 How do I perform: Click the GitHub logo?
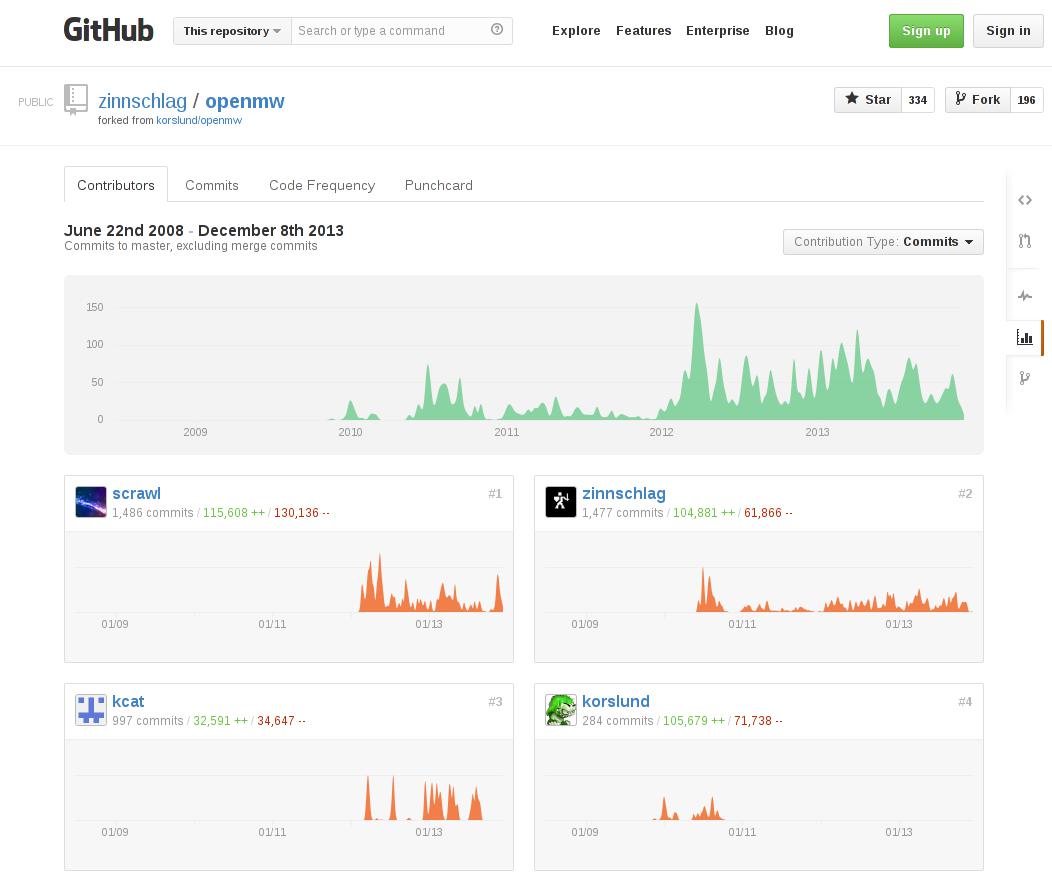(108, 30)
